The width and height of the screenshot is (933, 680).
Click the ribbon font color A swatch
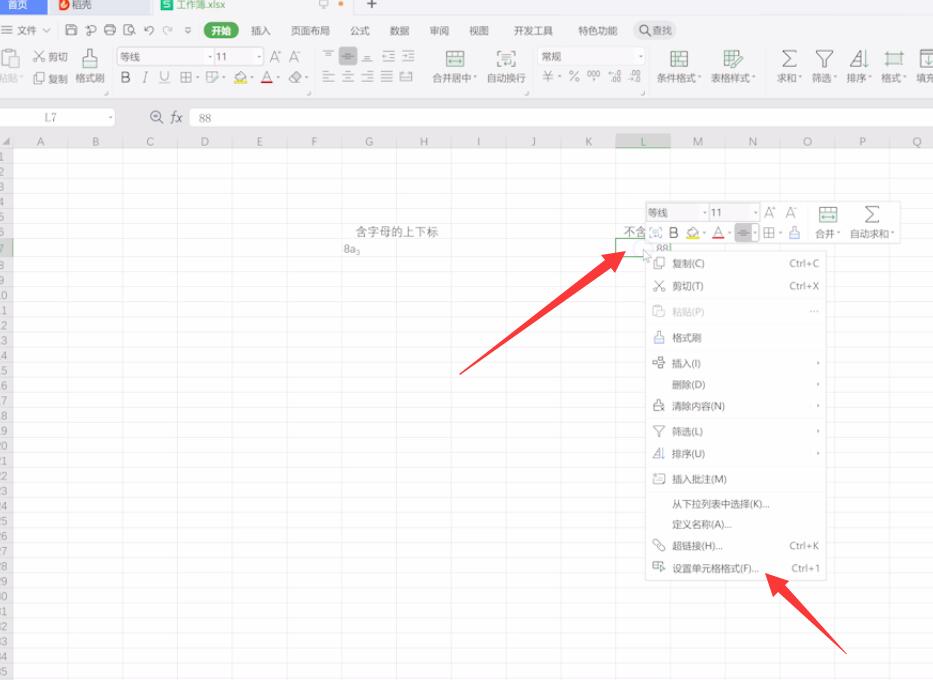tap(266, 77)
